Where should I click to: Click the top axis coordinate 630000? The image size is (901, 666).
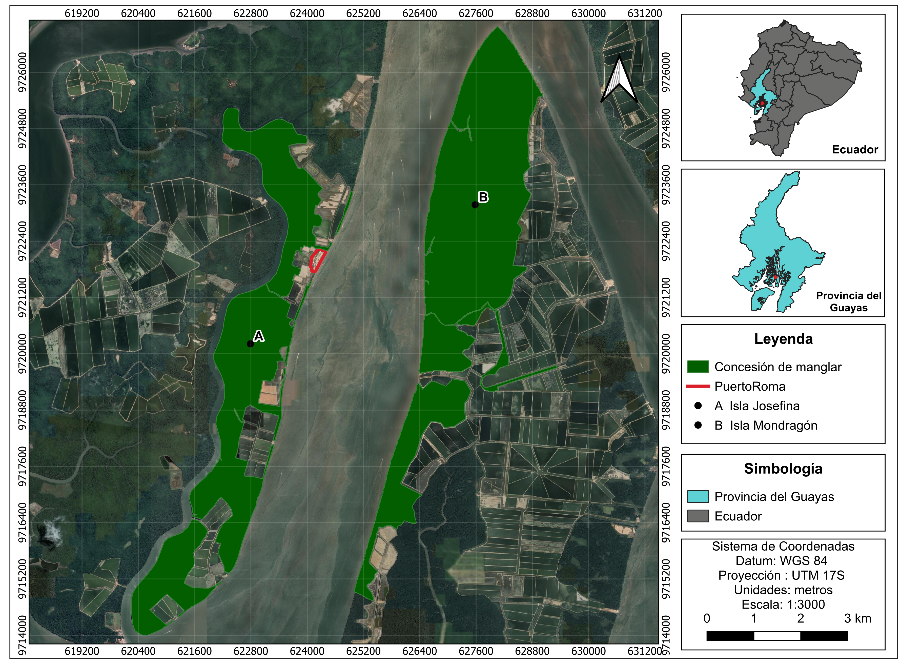(x=588, y=13)
